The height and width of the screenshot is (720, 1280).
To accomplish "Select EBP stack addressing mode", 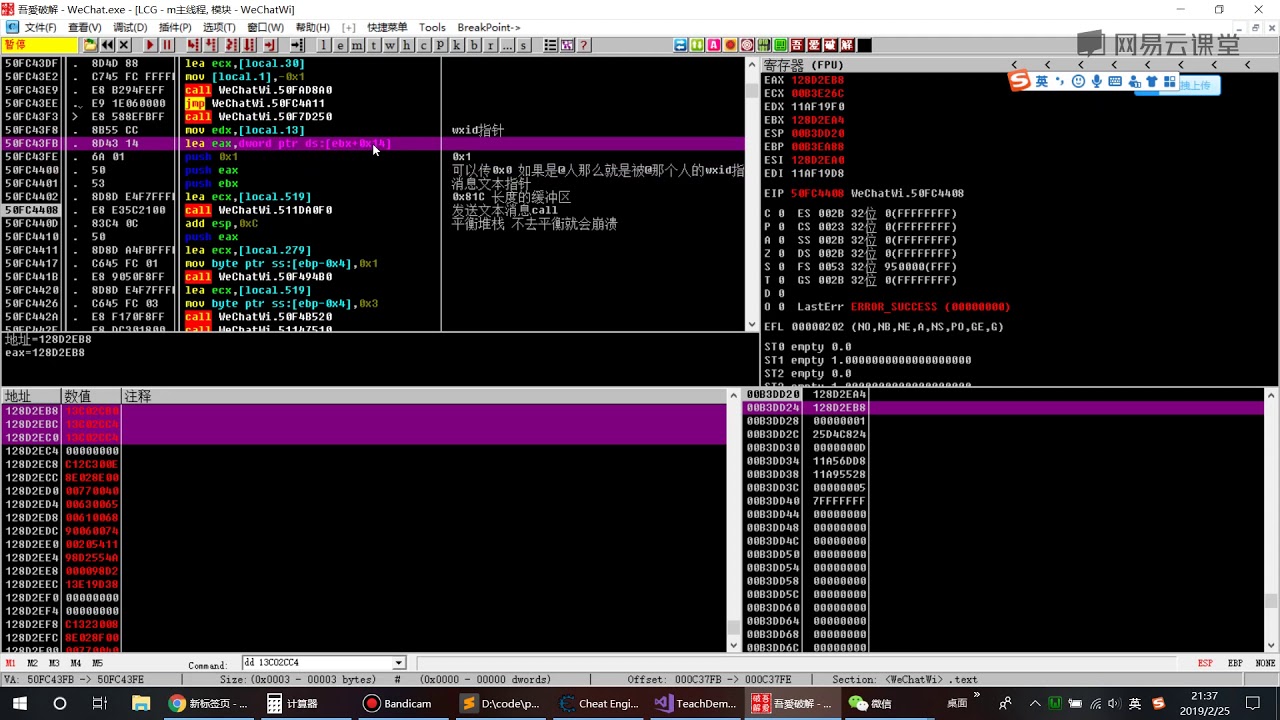I will [1236, 663].
